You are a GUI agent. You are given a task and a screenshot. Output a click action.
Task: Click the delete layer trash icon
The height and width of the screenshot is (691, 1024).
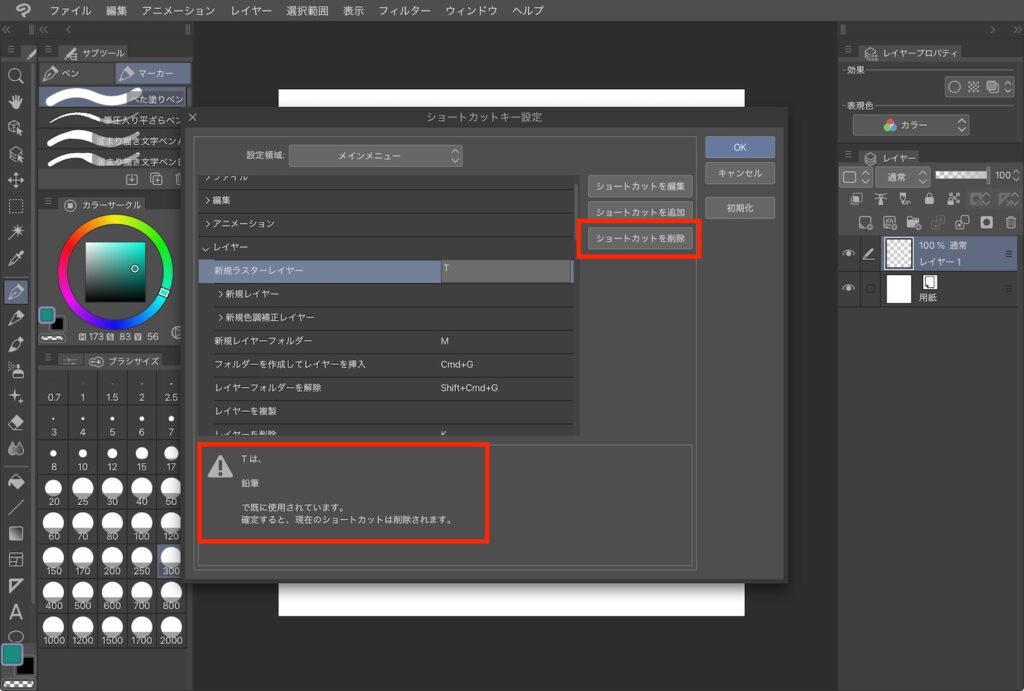(x=1010, y=223)
